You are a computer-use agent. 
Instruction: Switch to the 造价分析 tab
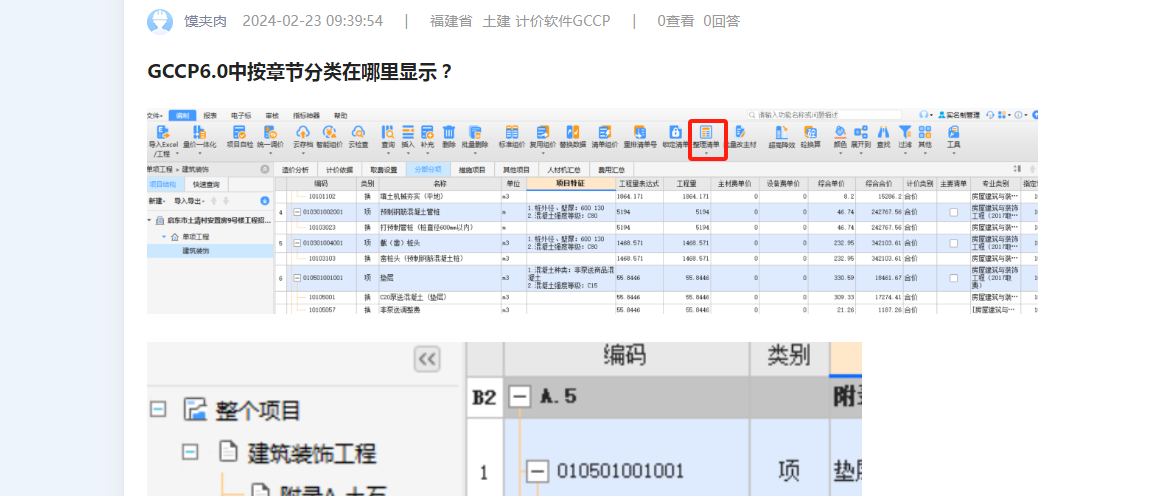coord(296,170)
